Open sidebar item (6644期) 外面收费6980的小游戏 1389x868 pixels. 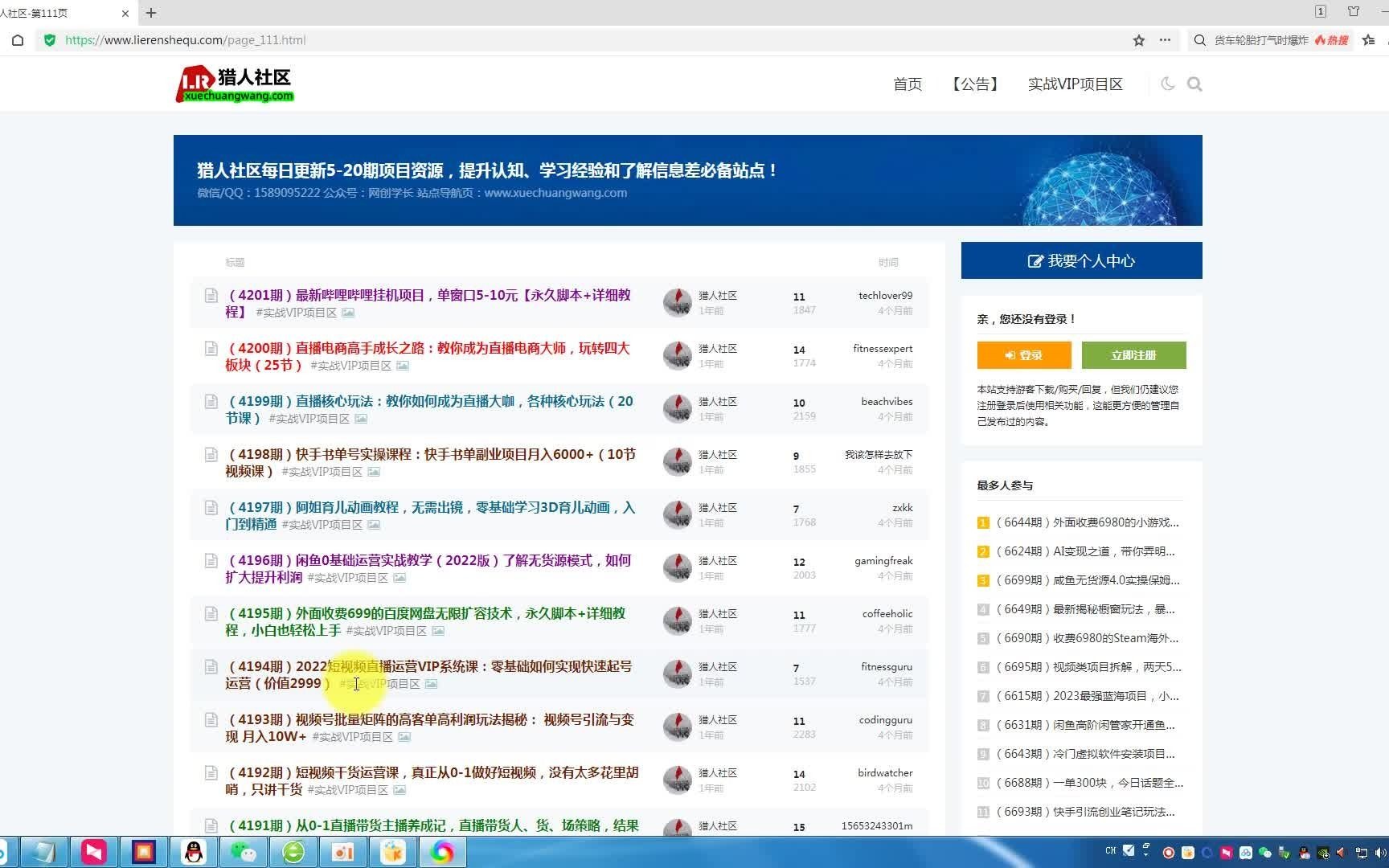pyautogui.click(x=1088, y=522)
